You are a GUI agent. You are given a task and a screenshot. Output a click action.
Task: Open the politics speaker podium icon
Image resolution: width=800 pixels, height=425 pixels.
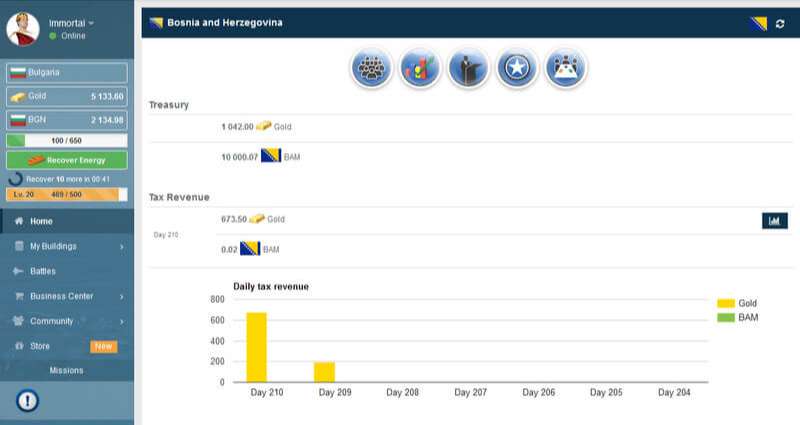469,67
